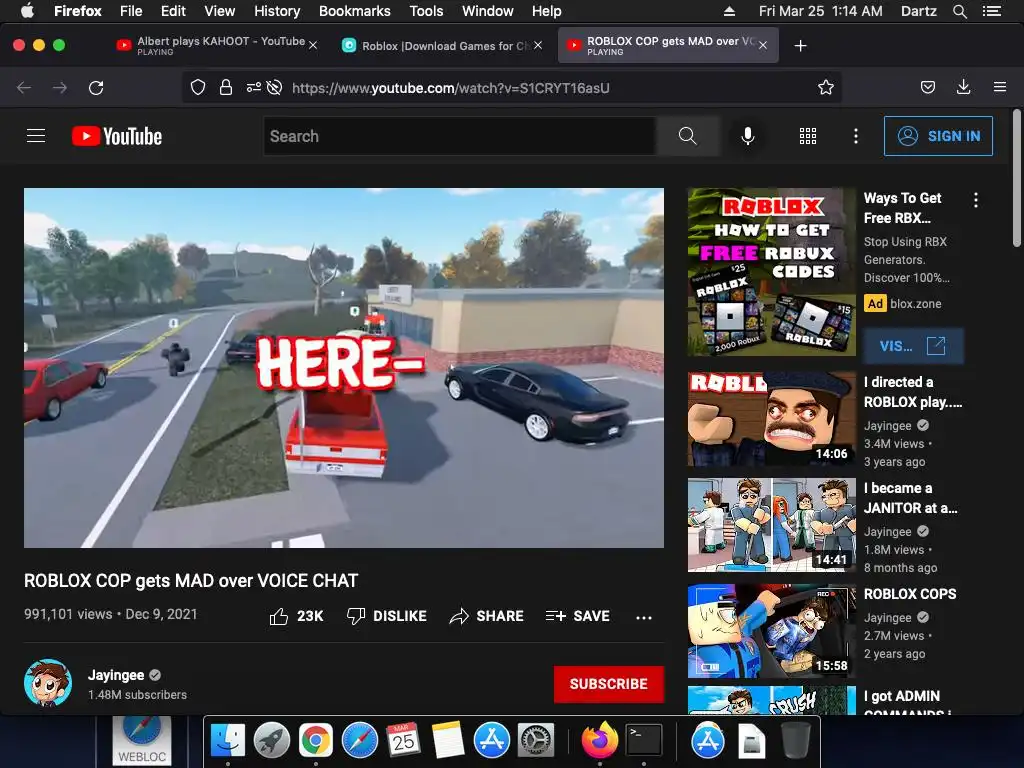Open the free Robux codes ad thumbnail
This screenshot has height=768, width=1024.
pos(772,272)
